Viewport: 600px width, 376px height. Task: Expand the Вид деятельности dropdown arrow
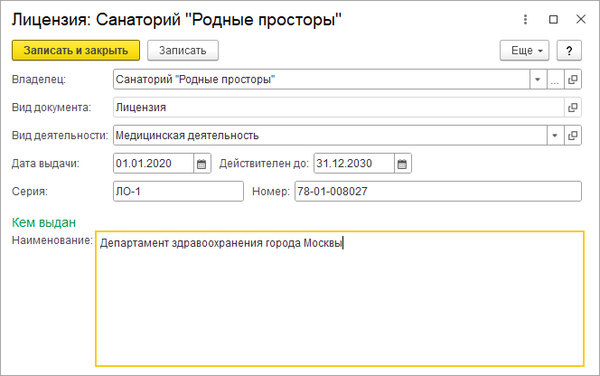click(555, 135)
